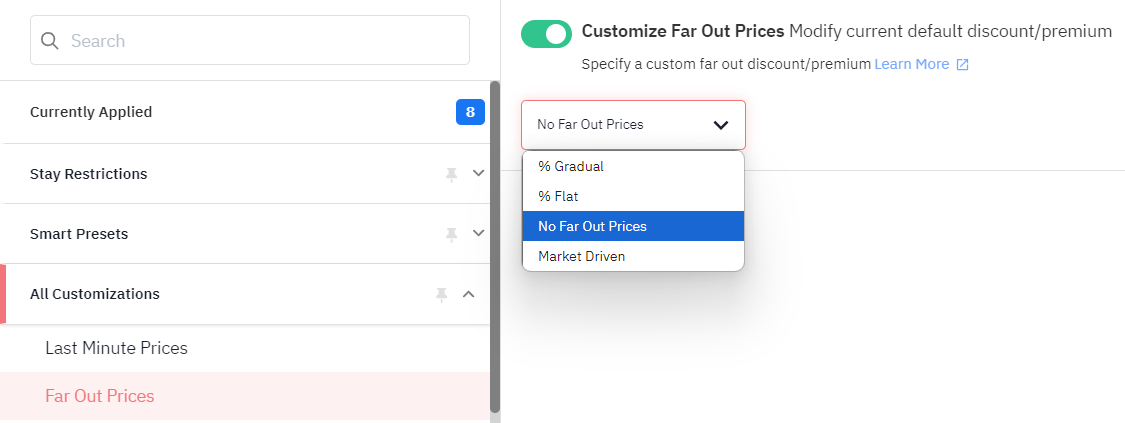
Task: Click the blue badge showing 8
Action: point(471,112)
